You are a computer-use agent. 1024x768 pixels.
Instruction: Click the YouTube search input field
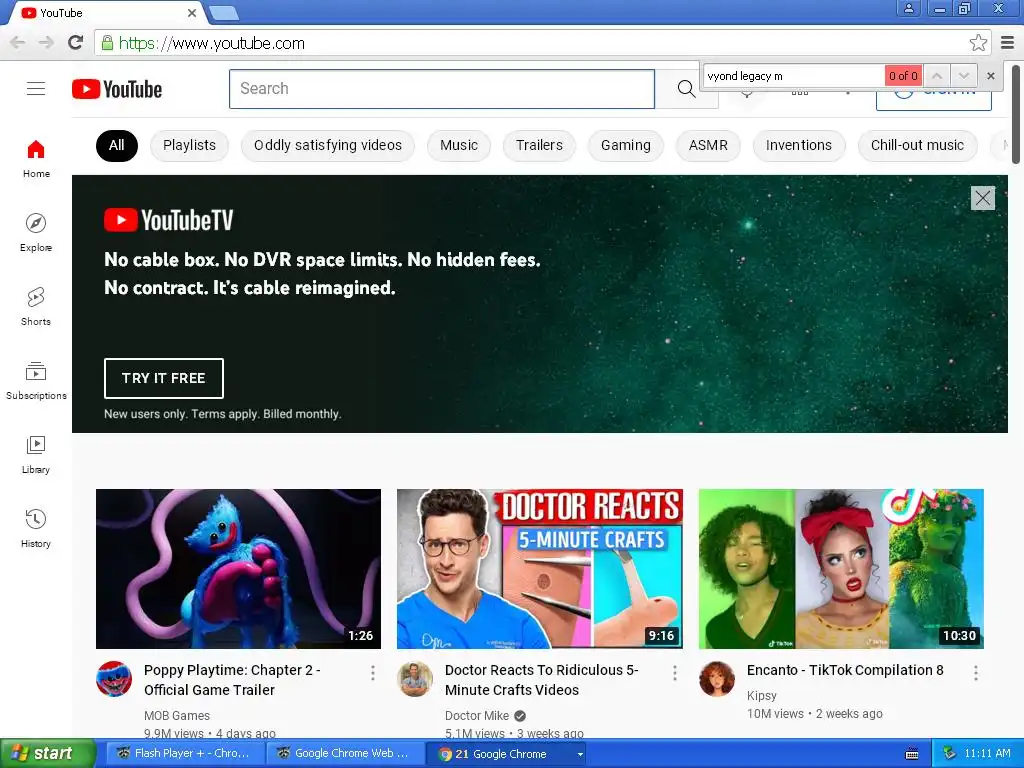(441, 89)
